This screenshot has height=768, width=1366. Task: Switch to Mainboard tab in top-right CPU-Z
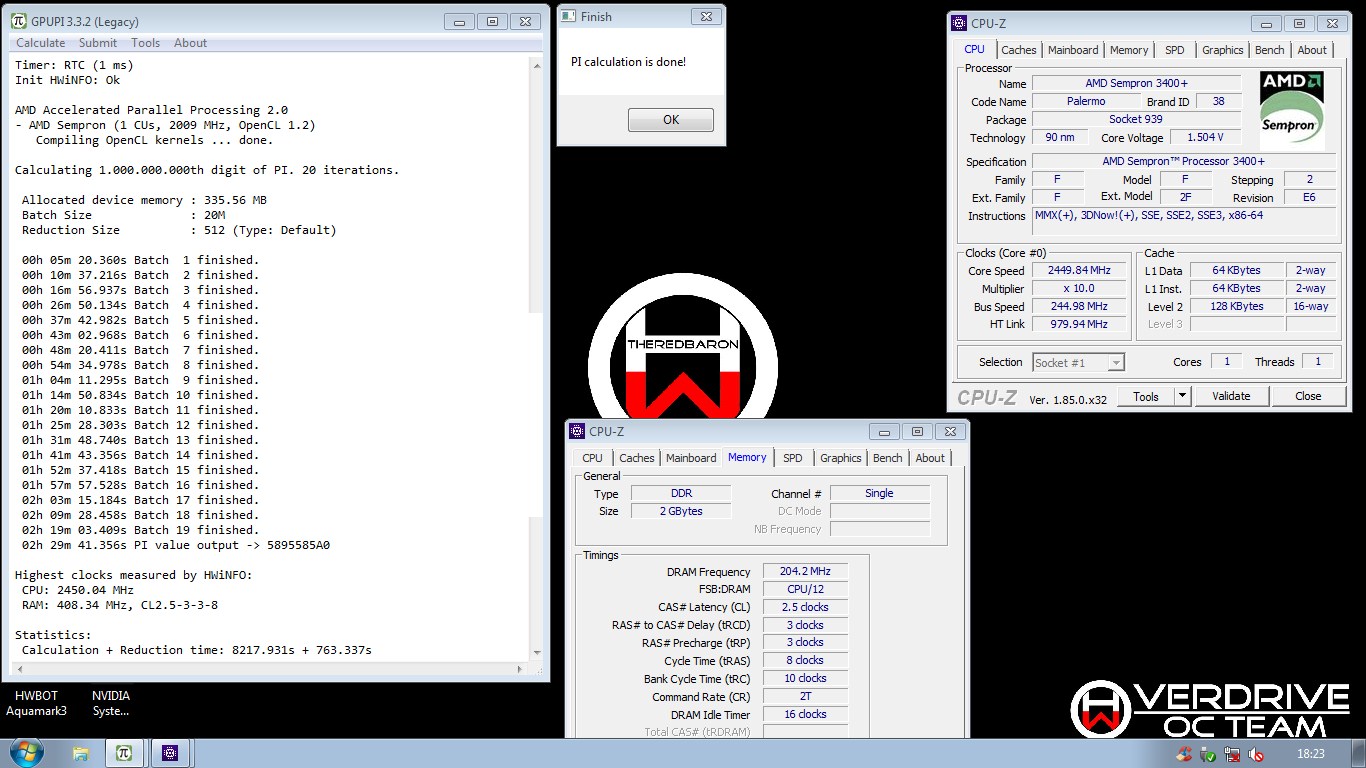click(x=1073, y=50)
